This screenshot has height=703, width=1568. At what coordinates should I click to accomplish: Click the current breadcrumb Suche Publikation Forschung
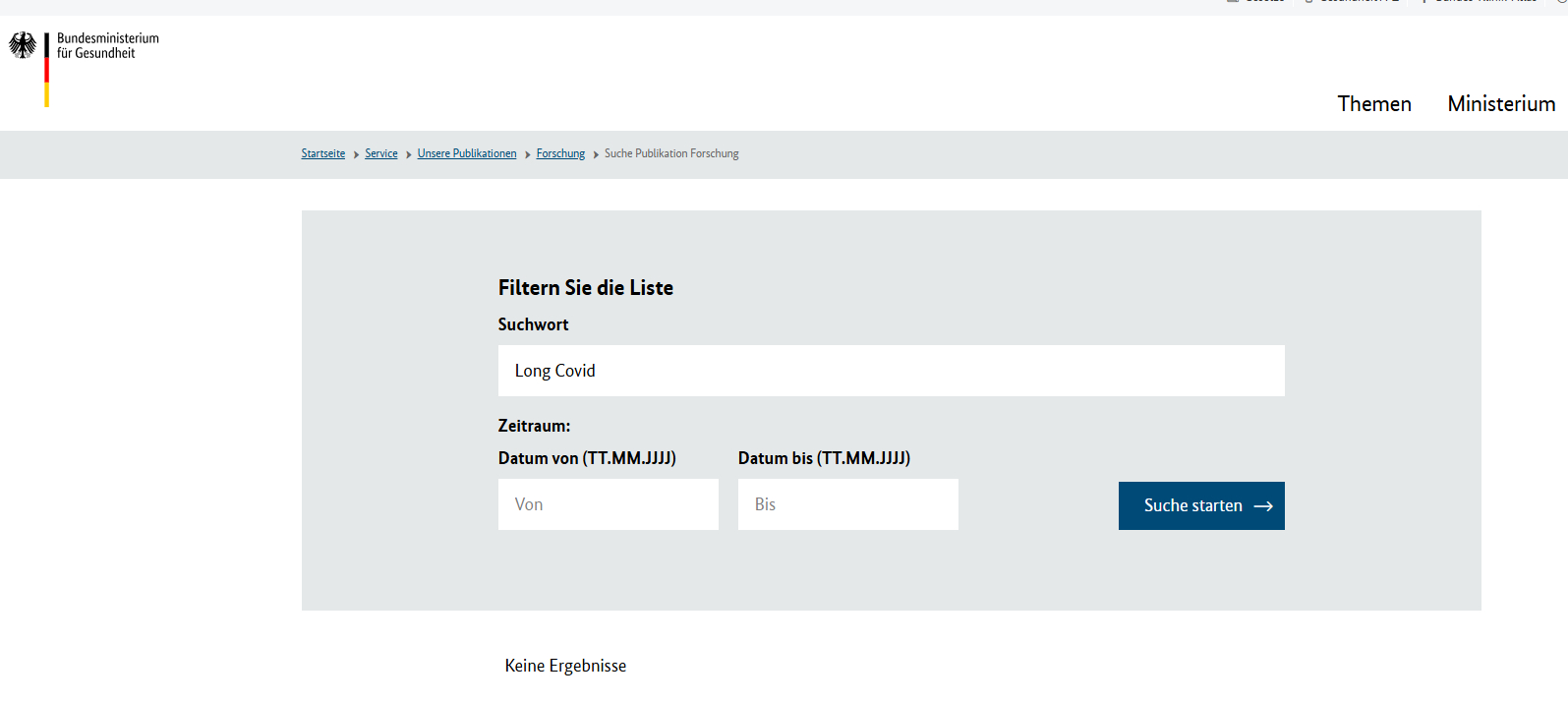point(671,153)
